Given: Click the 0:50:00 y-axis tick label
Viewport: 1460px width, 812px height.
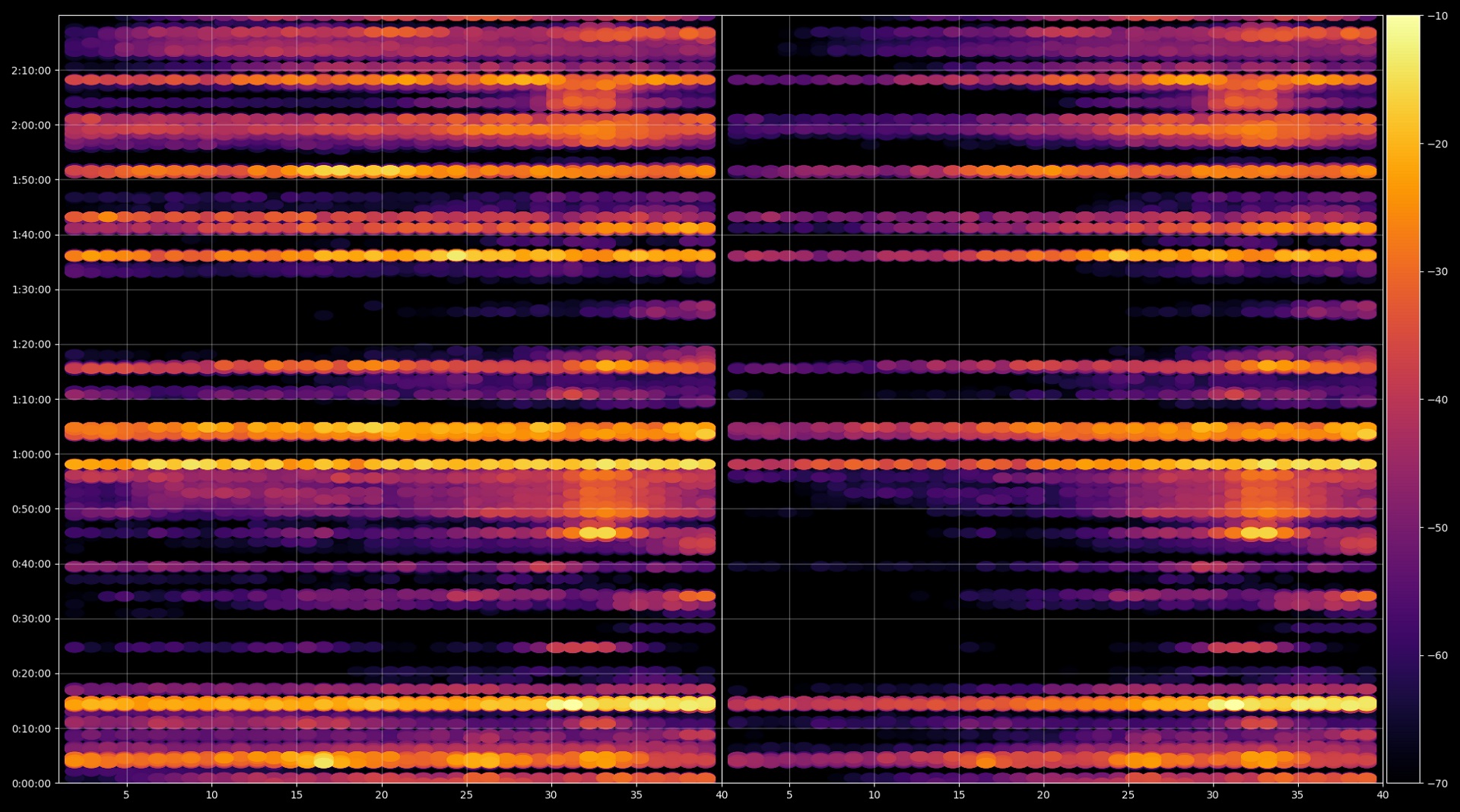Looking at the screenshot, I should (31, 509).
